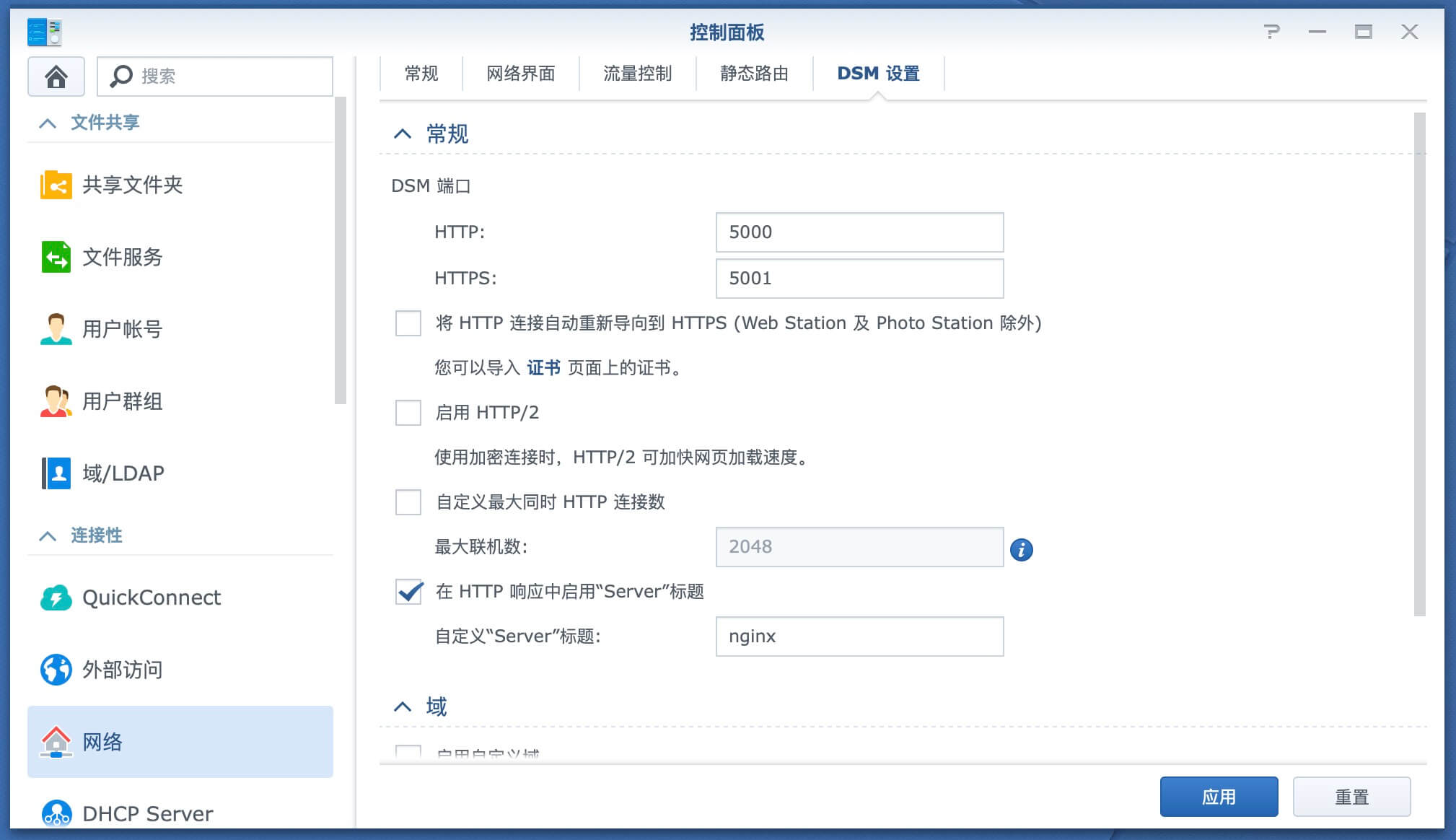Image resolution: width=1456 pixels, height=840 pixels.
Task: Click info icon beside 最大联机数 field
Action: point(1021,550)
